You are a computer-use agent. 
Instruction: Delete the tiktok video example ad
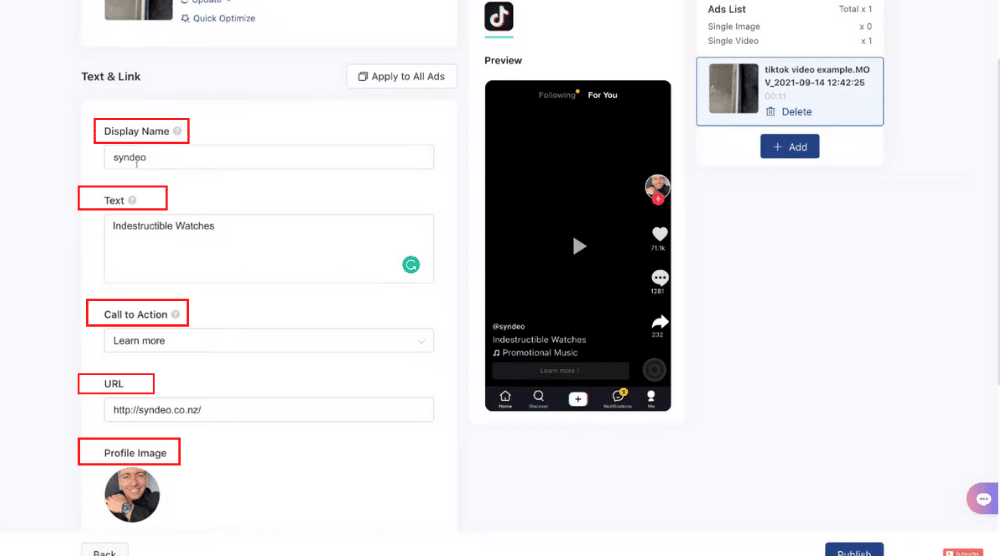(x=789, y=112)
